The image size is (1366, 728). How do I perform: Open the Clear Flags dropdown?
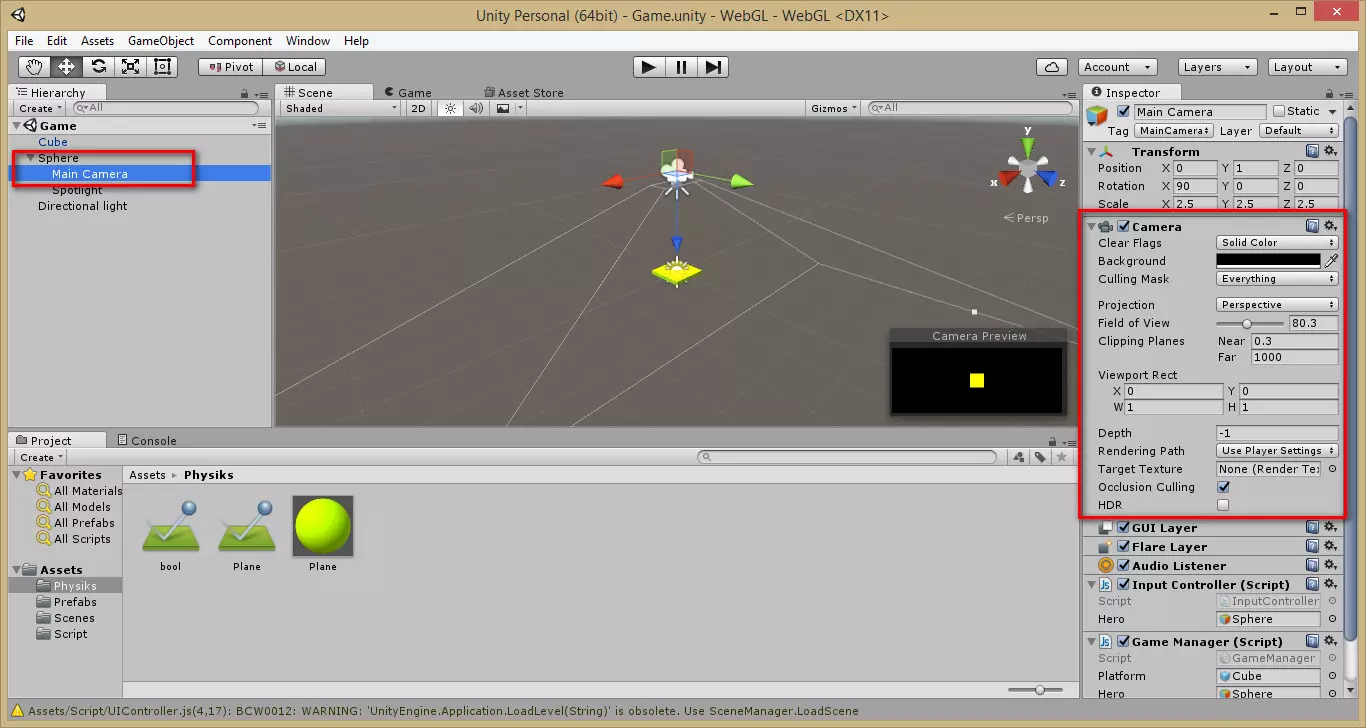[x=1277, y=243]
